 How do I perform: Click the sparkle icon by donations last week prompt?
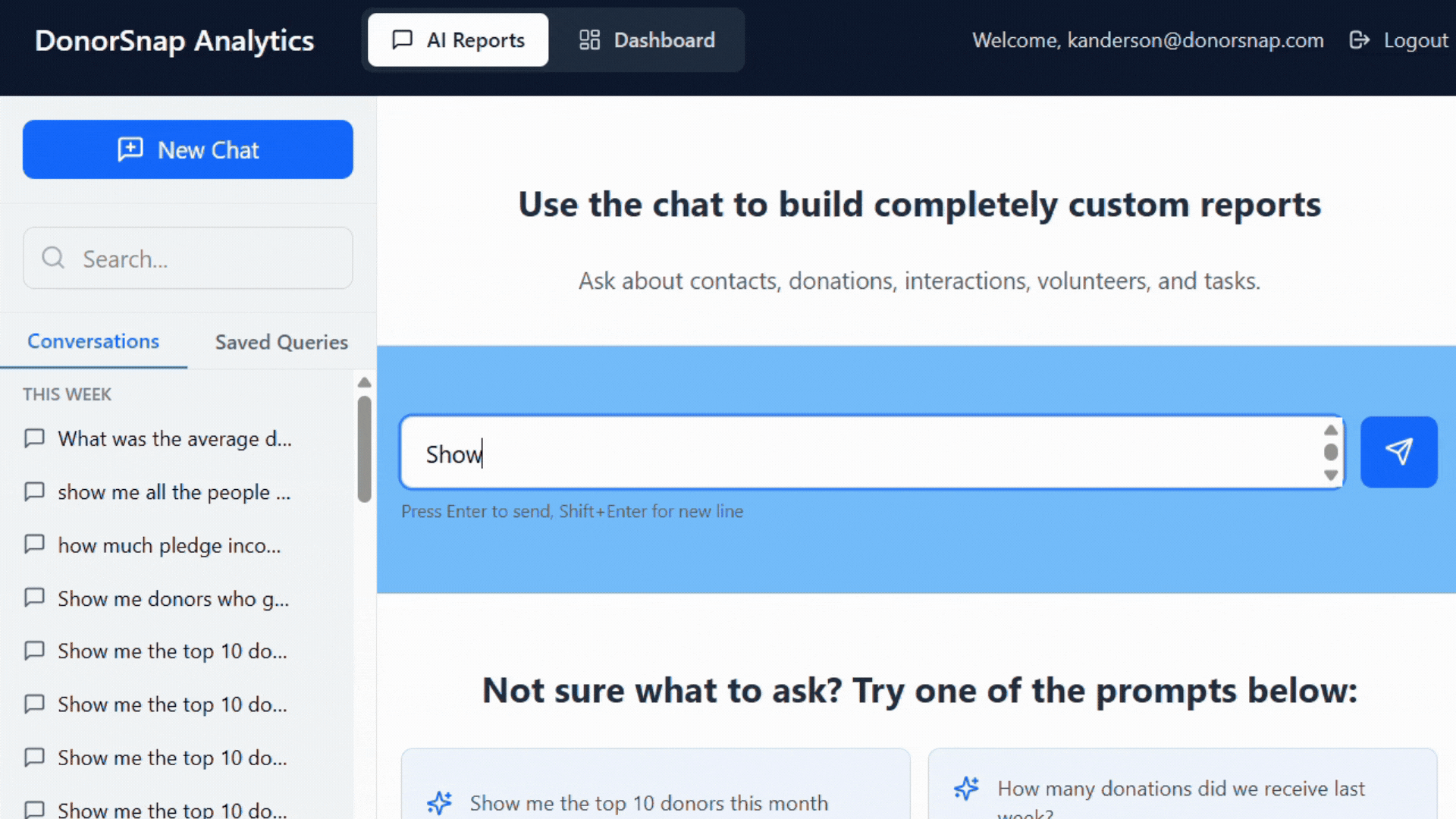coord(966,789)
